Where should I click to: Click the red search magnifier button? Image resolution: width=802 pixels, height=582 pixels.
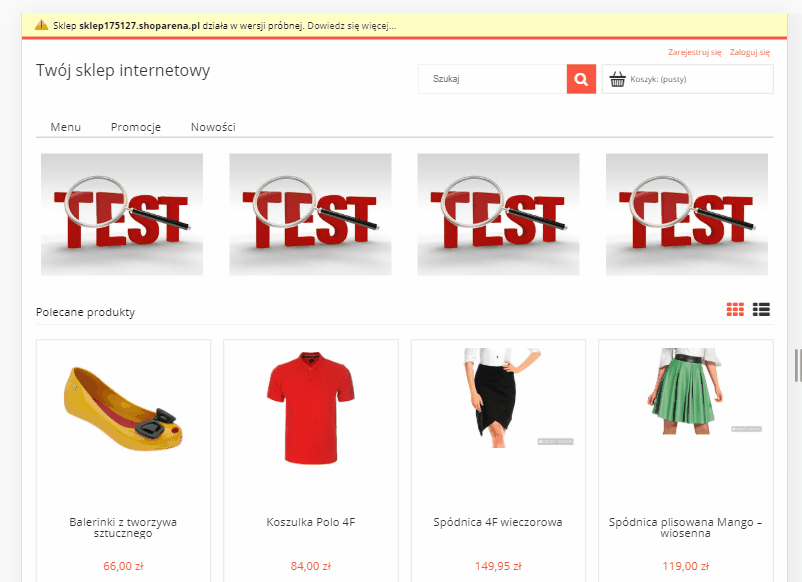[x=581, y=79]
